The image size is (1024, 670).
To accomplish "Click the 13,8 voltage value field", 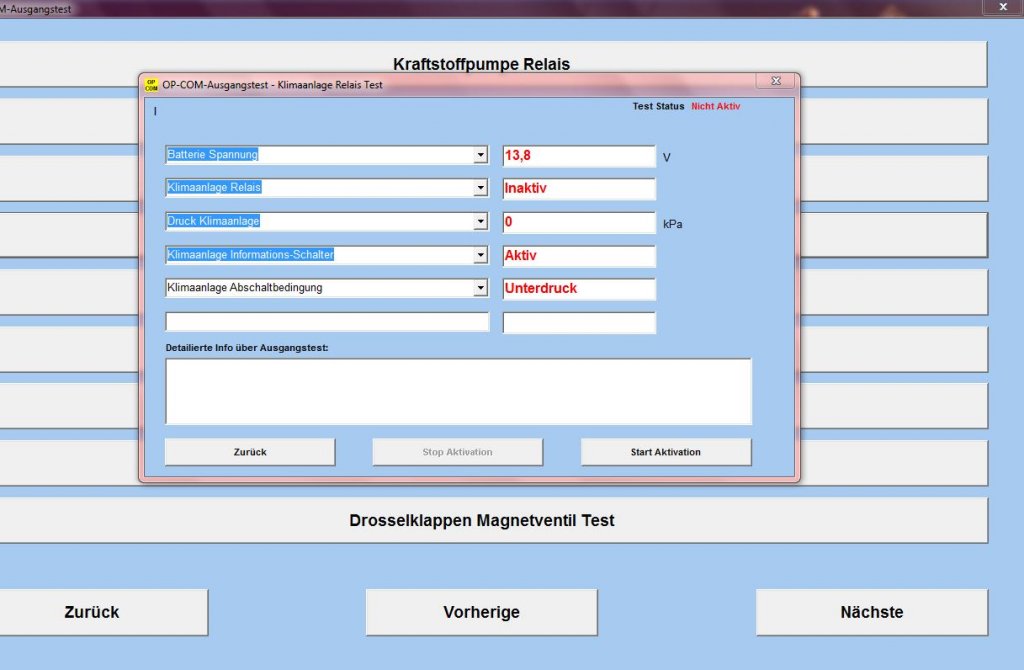I will [x=579, y=156].
